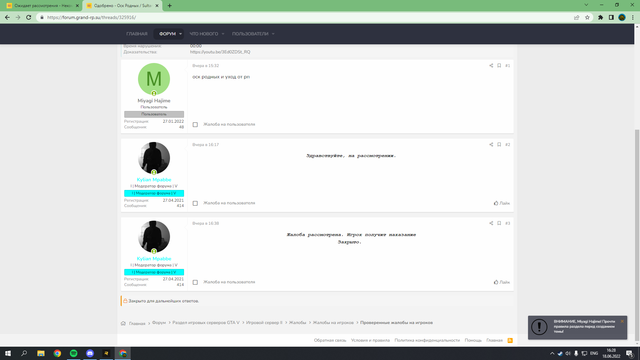This screenshot has height=360, width=640.
Task: Go to Форум in the breadcrumb
Action: tap(159, 322)
